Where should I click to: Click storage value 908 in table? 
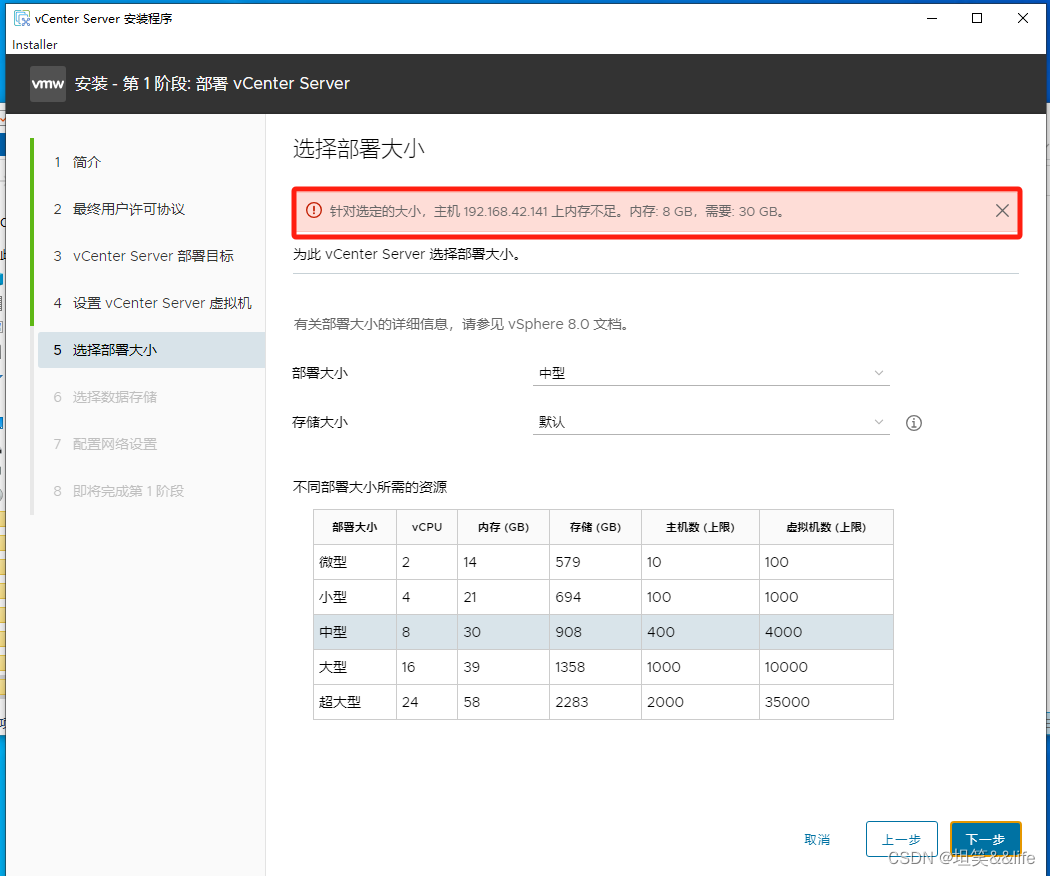(569, 632)
